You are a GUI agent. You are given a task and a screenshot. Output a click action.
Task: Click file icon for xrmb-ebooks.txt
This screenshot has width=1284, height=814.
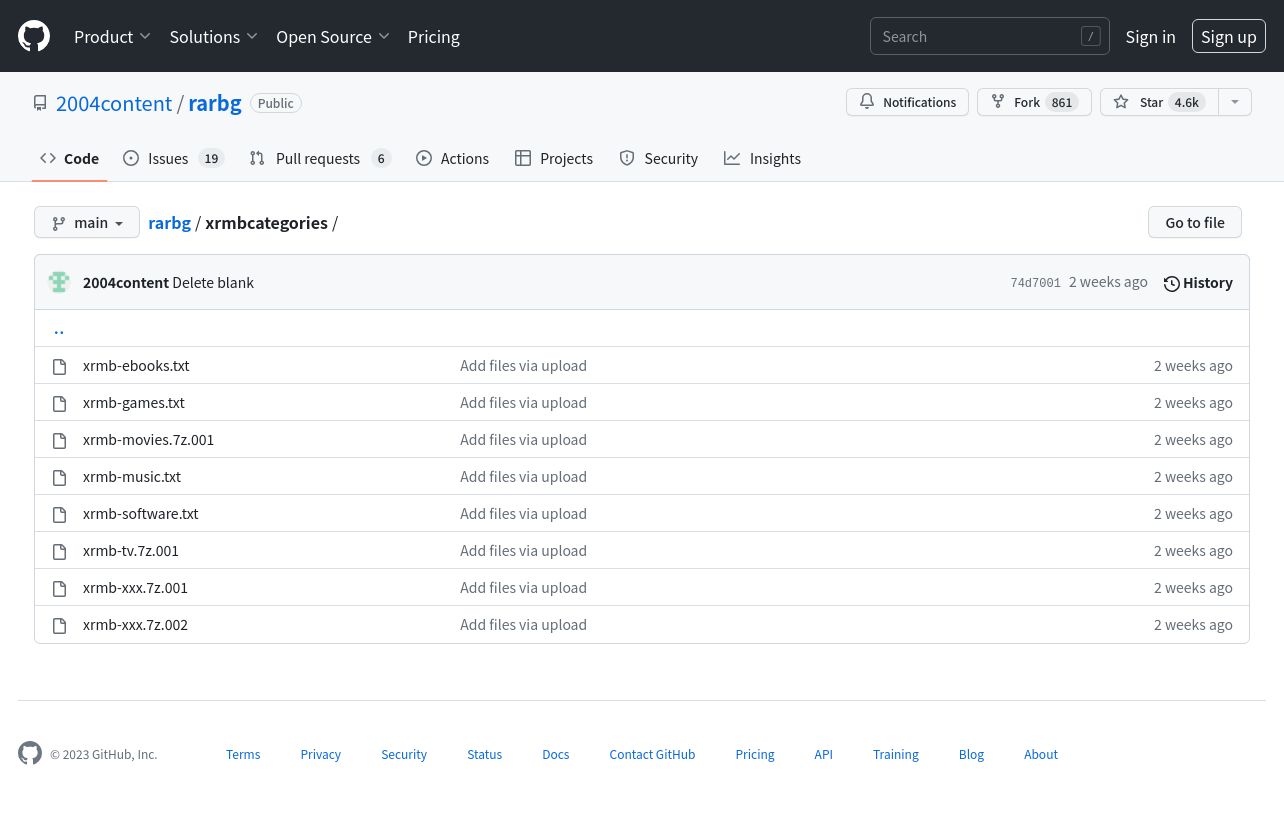coord(59,366)
